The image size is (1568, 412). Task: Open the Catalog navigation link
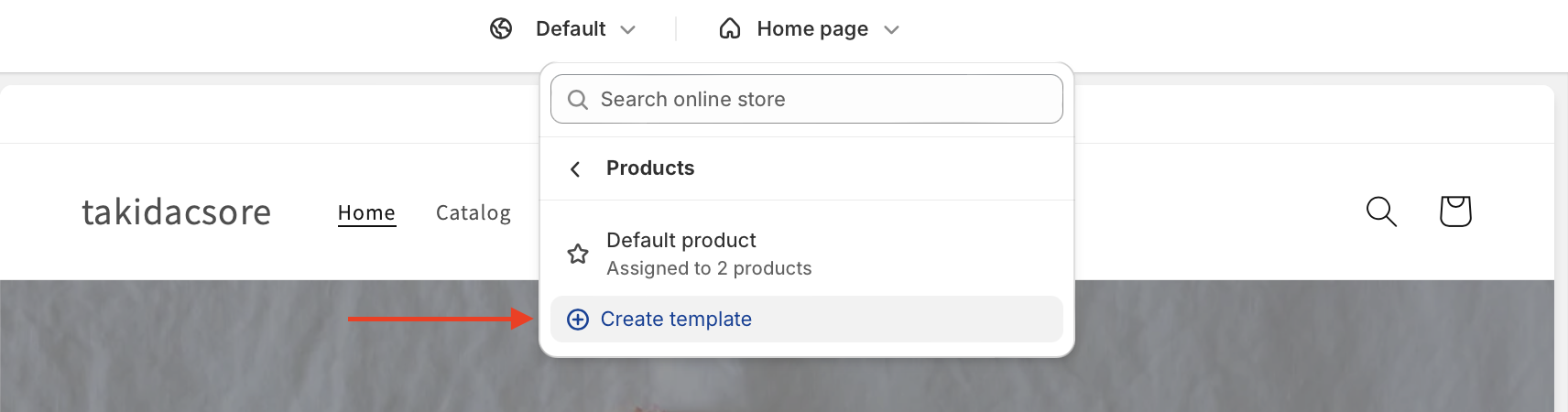(474, 213)
